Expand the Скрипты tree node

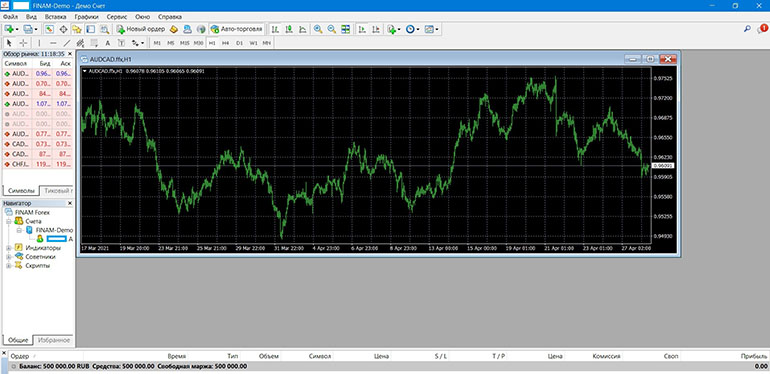click(8, 266)
